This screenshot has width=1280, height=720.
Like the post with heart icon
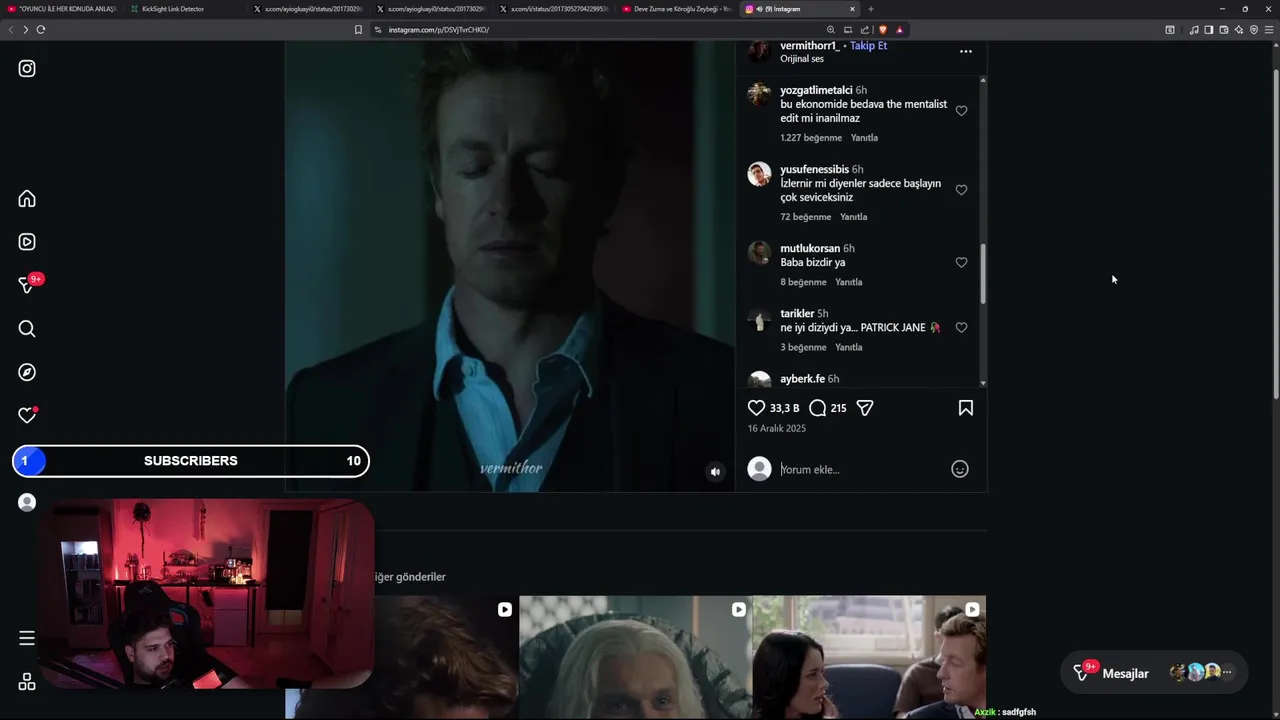[757, 408]
